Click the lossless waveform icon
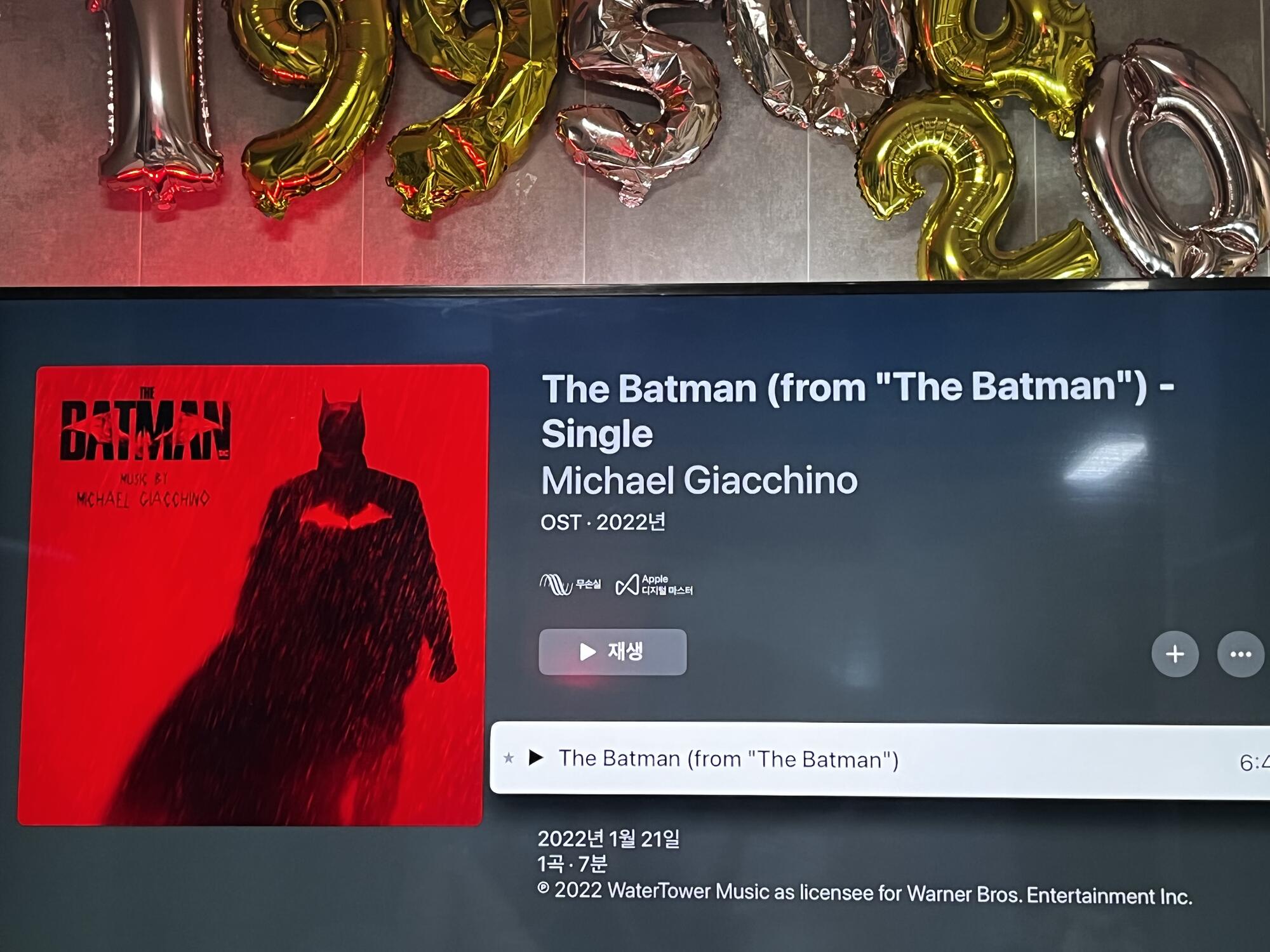Screen dimensions: 1270x952 (556, 585)
